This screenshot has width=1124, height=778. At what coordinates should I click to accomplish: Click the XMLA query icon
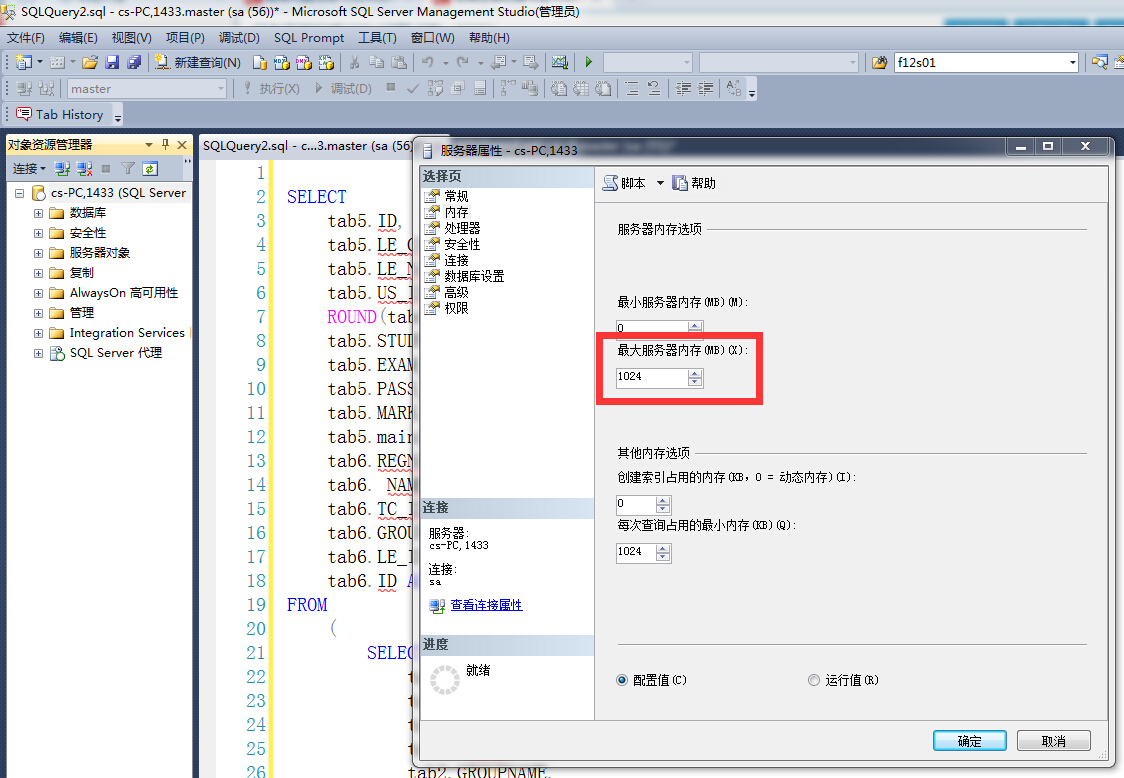click(326, 62)
